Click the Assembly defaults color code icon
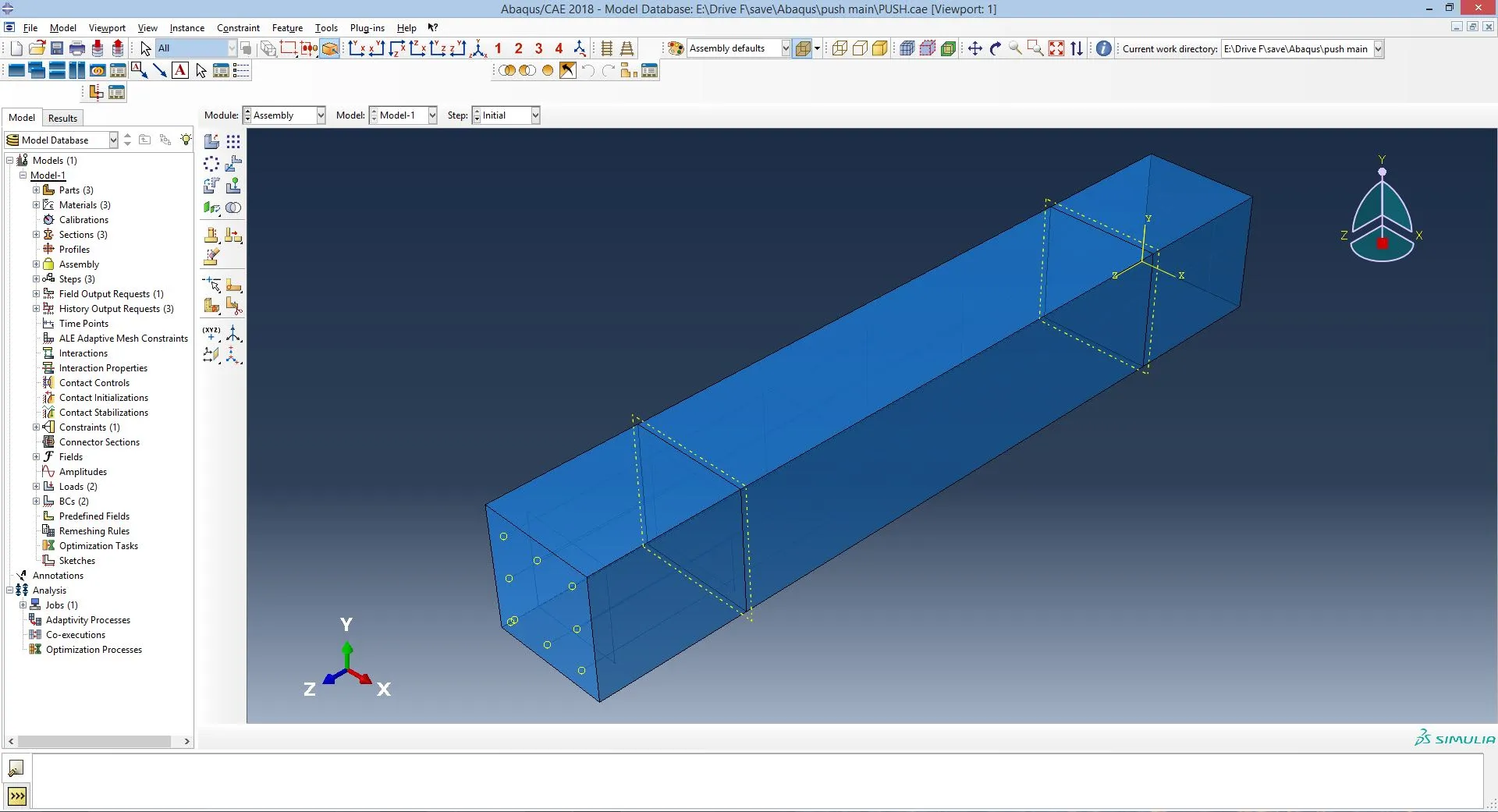Image resolution: width=1498 pixels, height=812 pixels. tap(676, 48)
